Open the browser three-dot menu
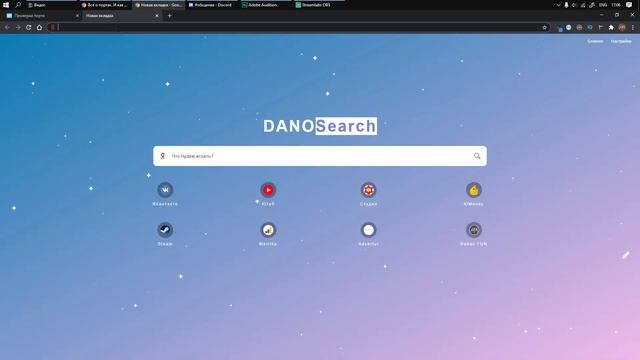 click(x=633, y=27)
